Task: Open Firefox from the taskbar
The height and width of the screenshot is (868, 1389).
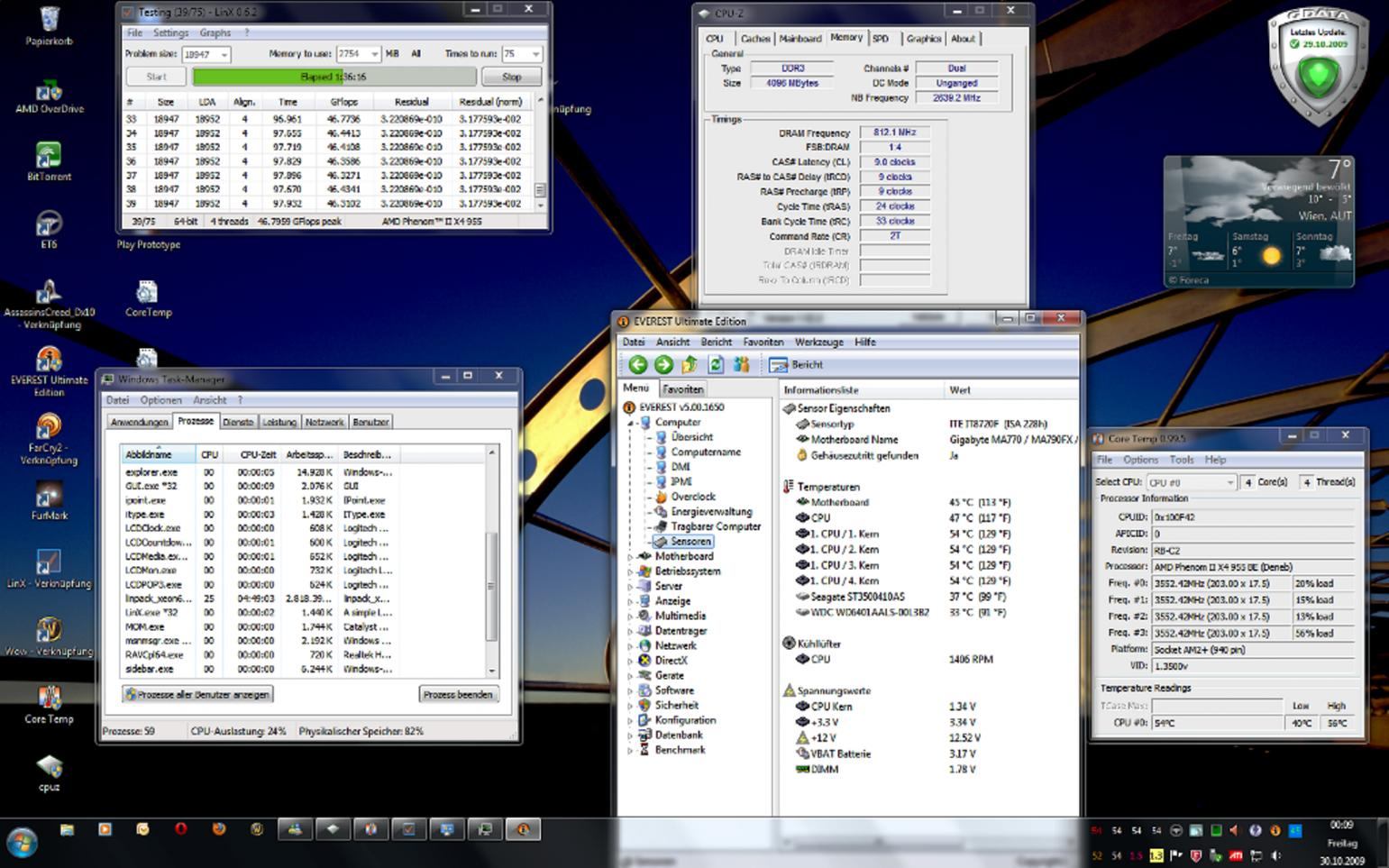Action: [218, 829]
